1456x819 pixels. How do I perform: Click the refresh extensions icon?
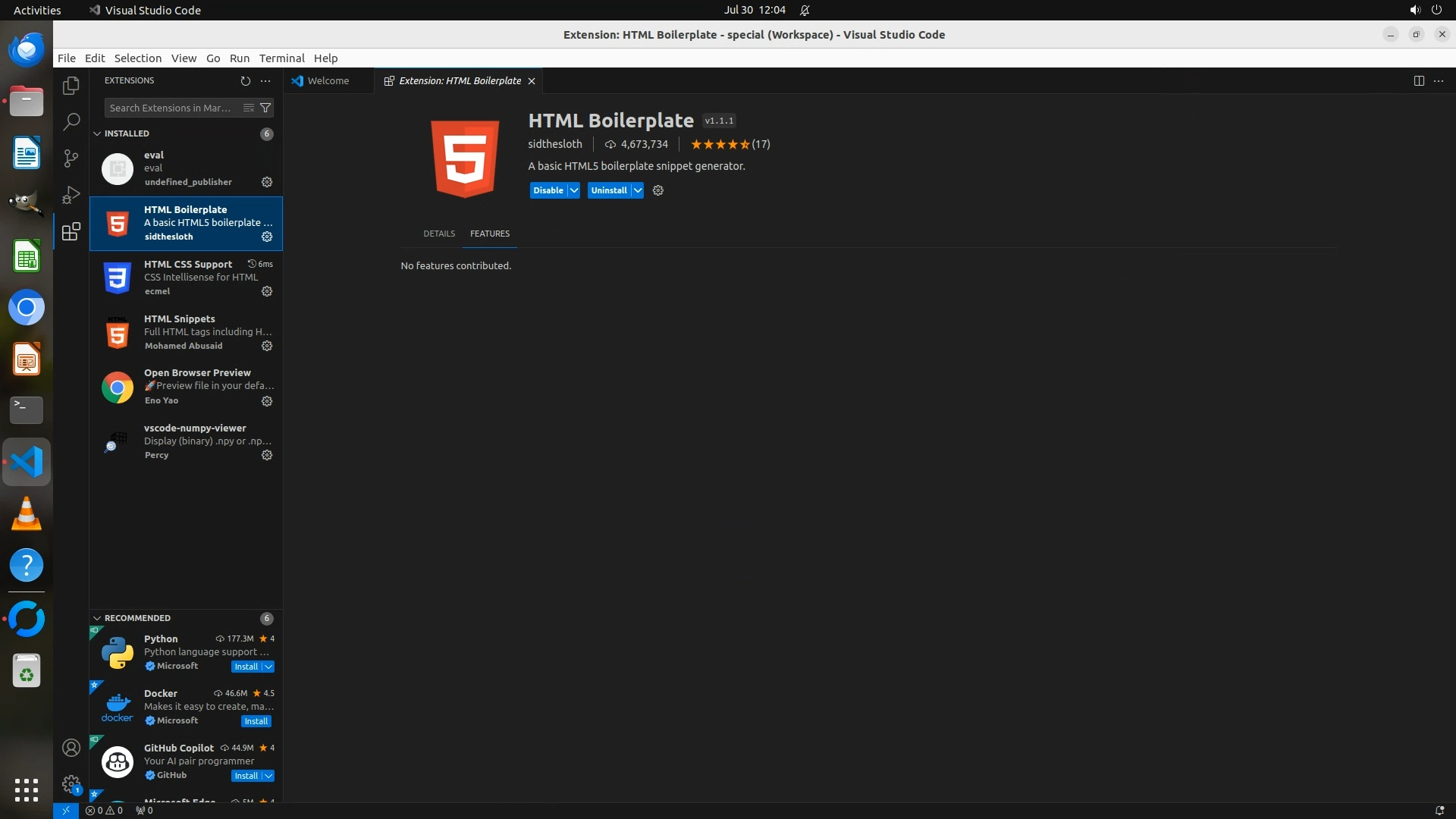click(x=245, y=80)
